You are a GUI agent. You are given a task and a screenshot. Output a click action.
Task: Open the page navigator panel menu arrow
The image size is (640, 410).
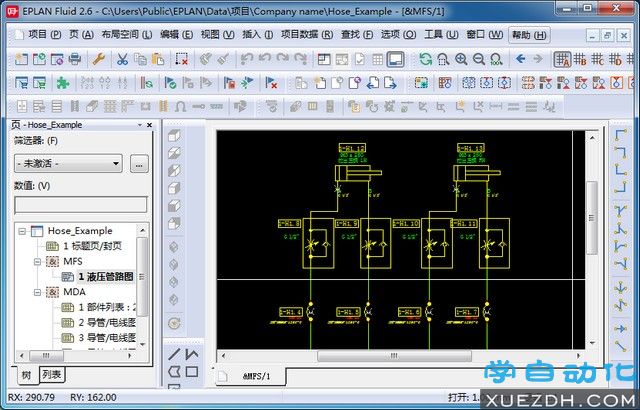[x=140, y=125]
